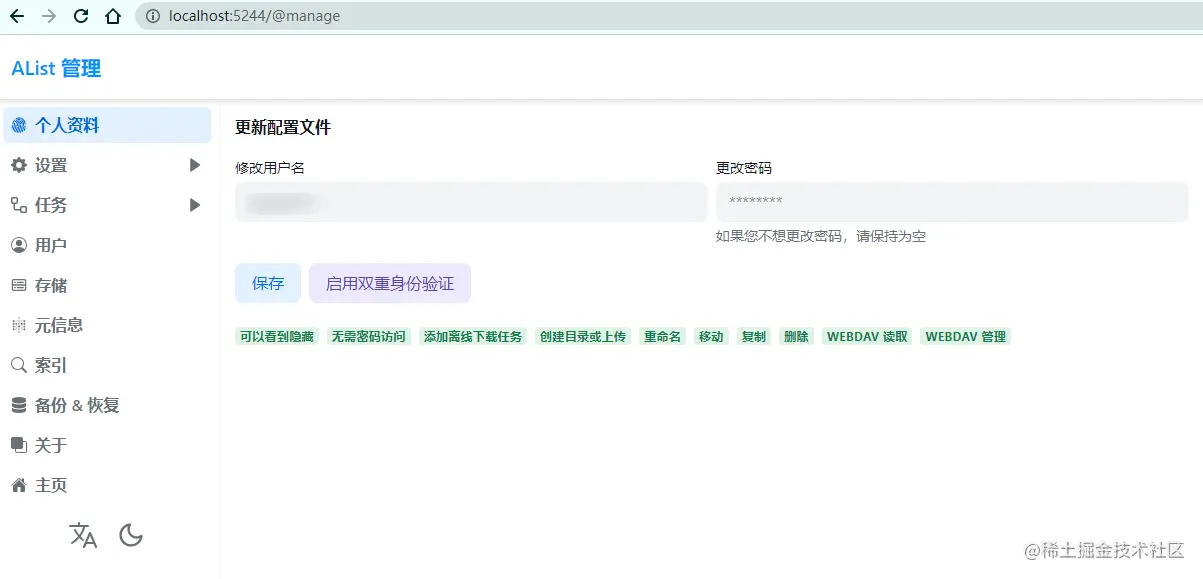Click the browser address bar URL
This screenshot has width=1203, height=579.
tap(255, 16)
